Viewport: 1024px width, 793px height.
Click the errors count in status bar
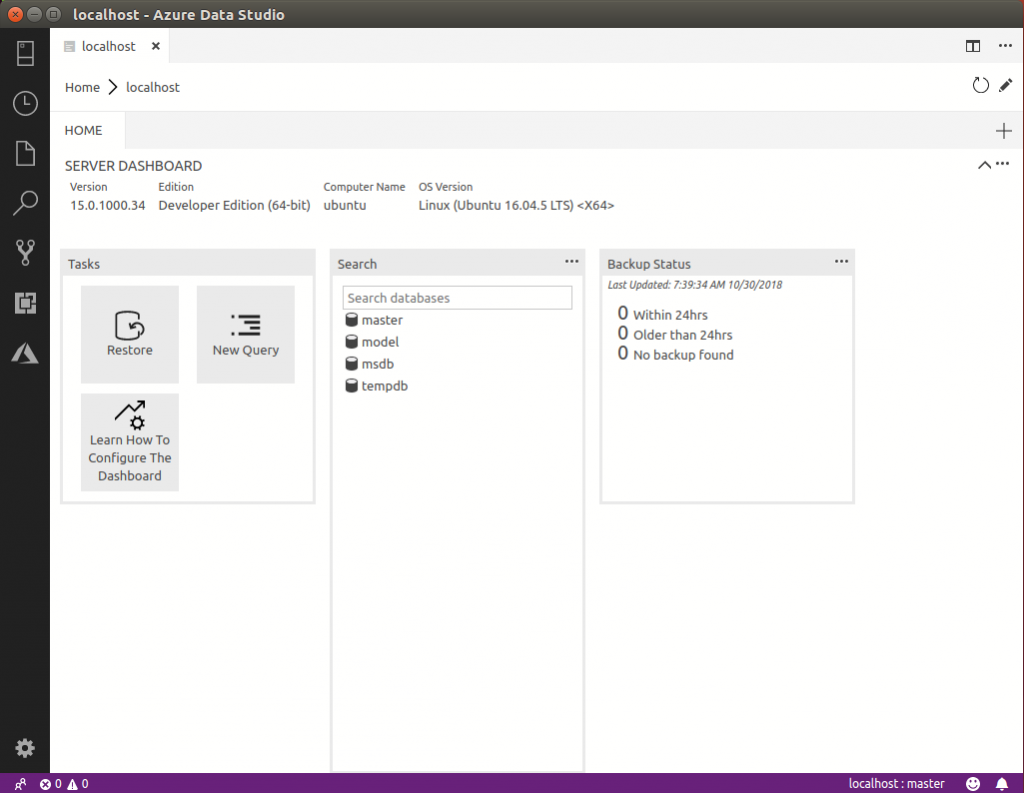click(51, 784)
